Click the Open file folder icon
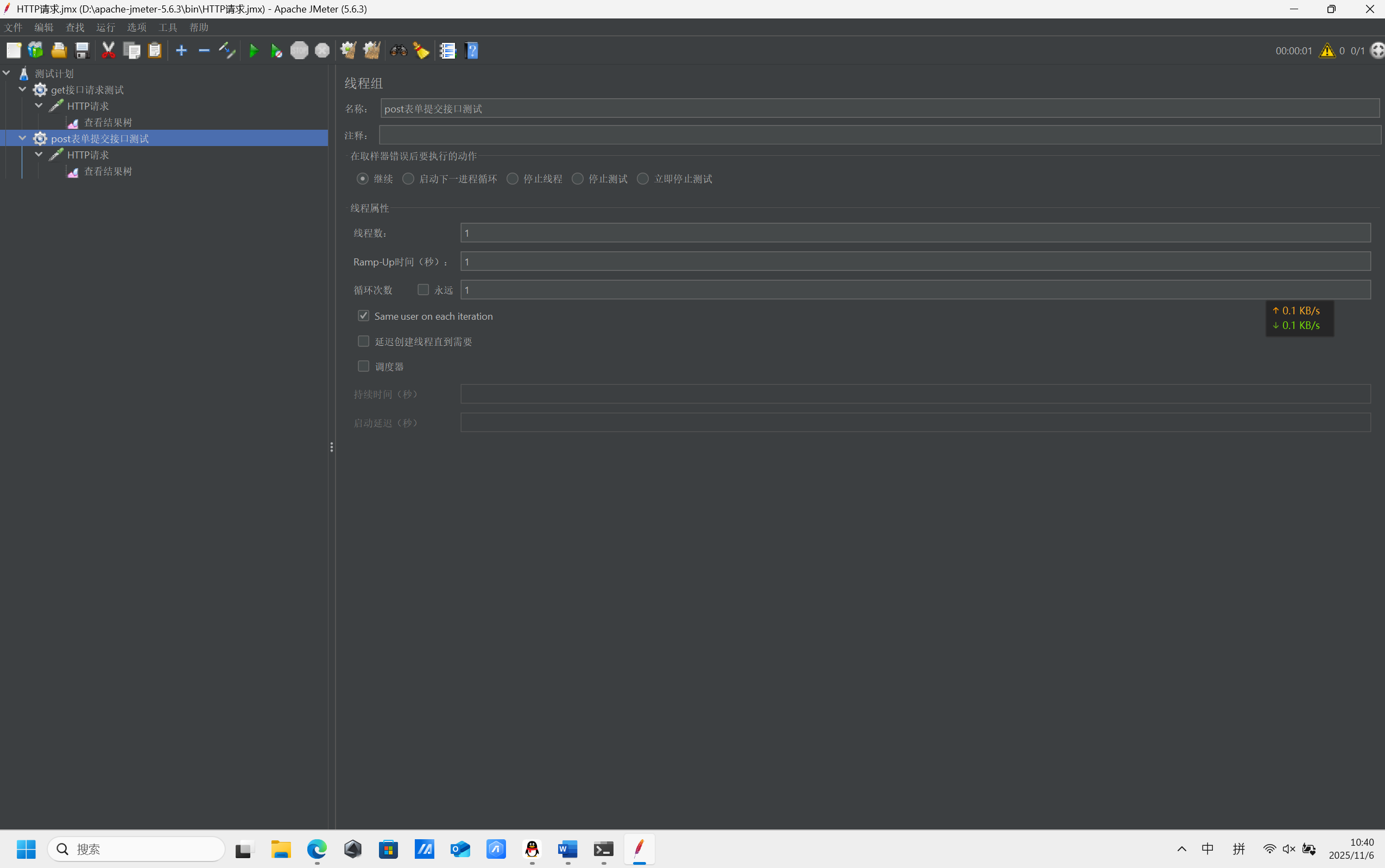The width and height of the screenshot is (1385, 868). point(59,50)
